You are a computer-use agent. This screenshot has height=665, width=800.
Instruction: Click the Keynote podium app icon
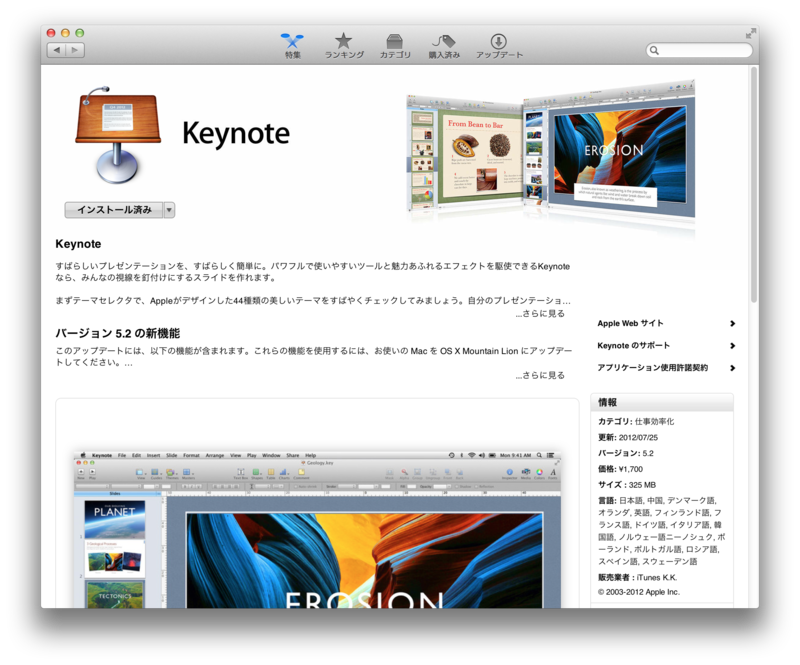tap(118, 135)
